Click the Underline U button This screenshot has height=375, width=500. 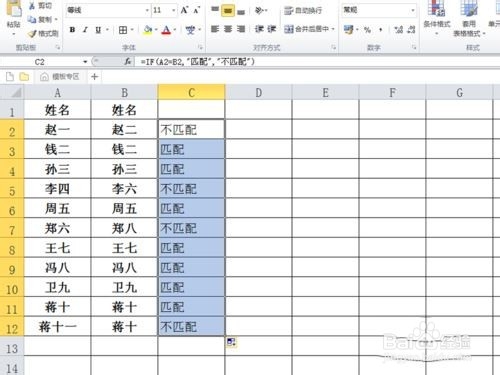(x=98, y=30)
